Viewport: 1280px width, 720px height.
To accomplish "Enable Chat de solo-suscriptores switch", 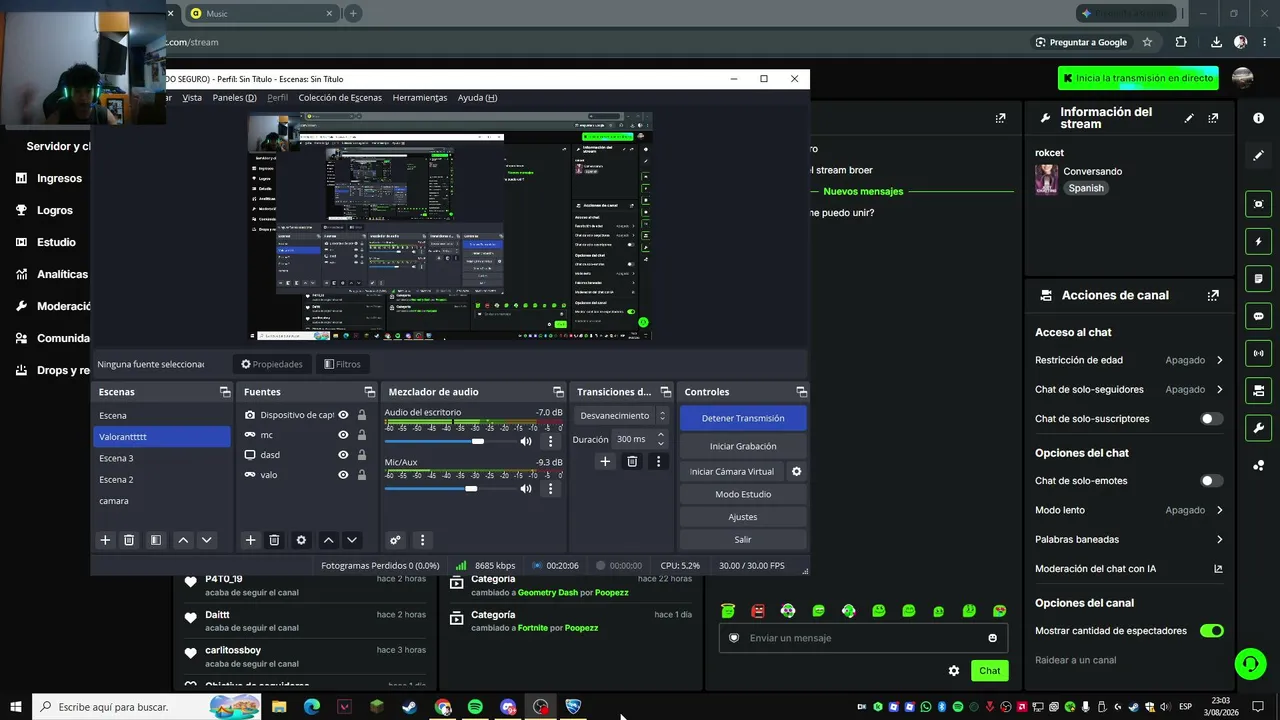I will (x=1211, y=419).
